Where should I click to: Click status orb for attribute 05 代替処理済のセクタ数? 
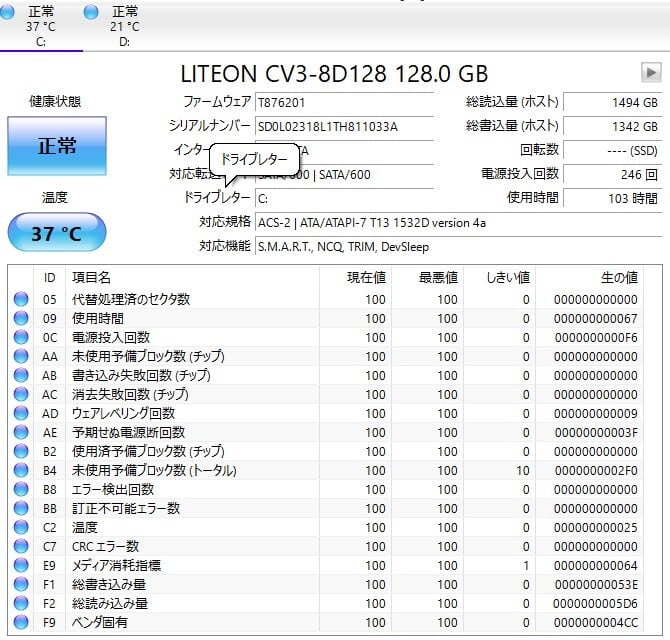(x=21, y=300)
